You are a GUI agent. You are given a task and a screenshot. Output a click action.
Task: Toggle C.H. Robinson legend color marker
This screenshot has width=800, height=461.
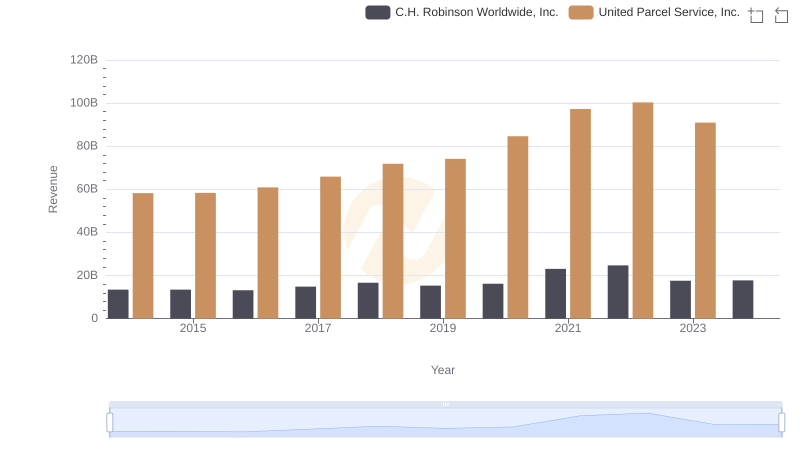click(x=377, y=12)
